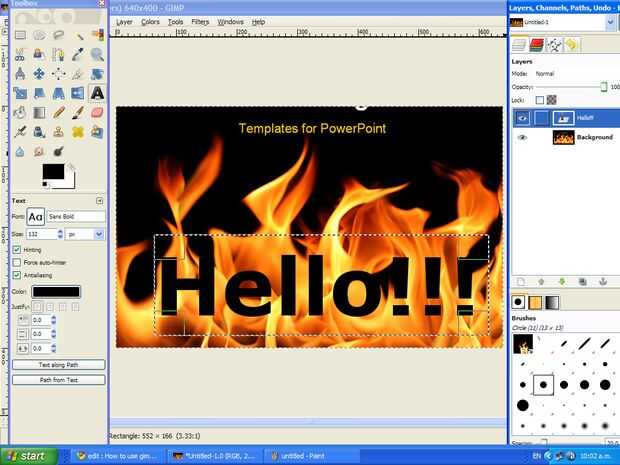620x465 pixels.
Task: Select the Select by Color tool
Action: coord(97,35)
